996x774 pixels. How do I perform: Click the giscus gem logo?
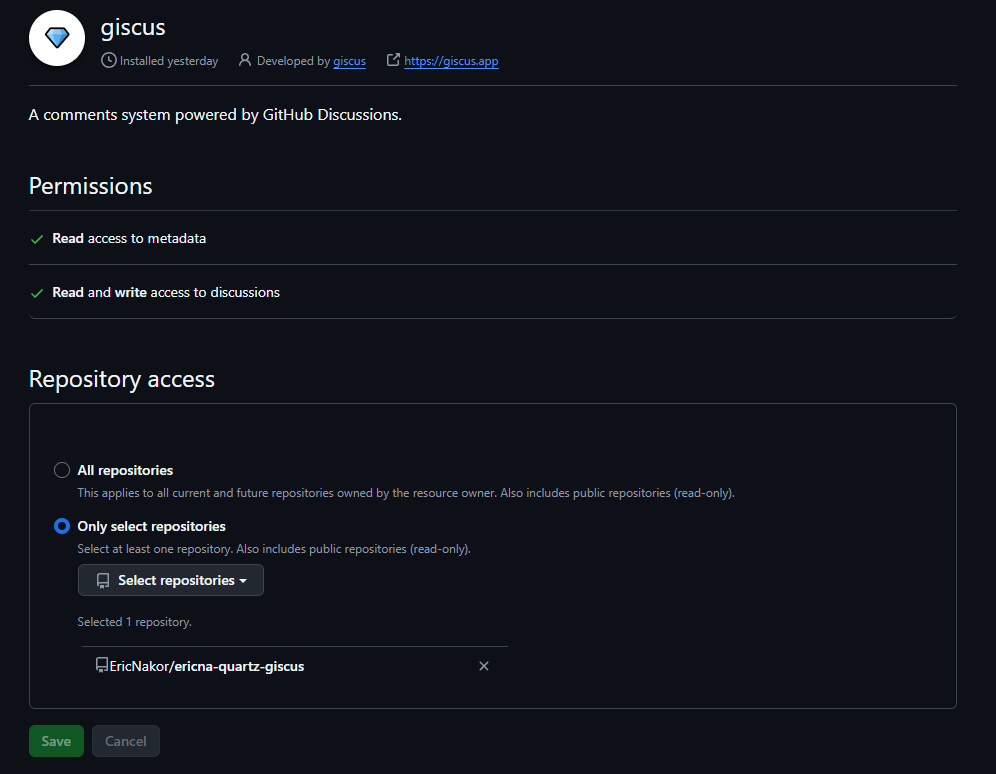[57, 38]
